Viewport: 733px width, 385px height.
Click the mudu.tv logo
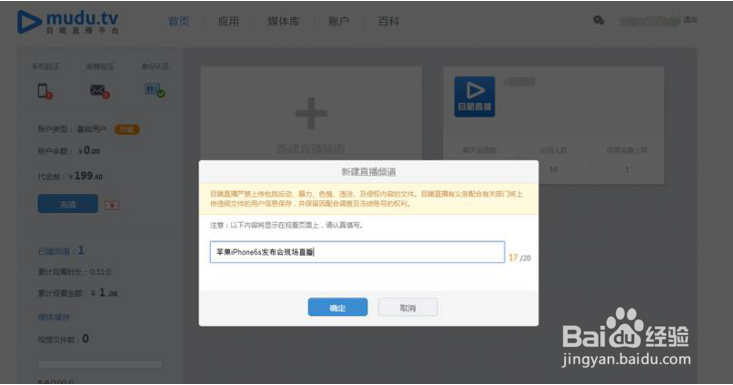(x=68, y=22)
